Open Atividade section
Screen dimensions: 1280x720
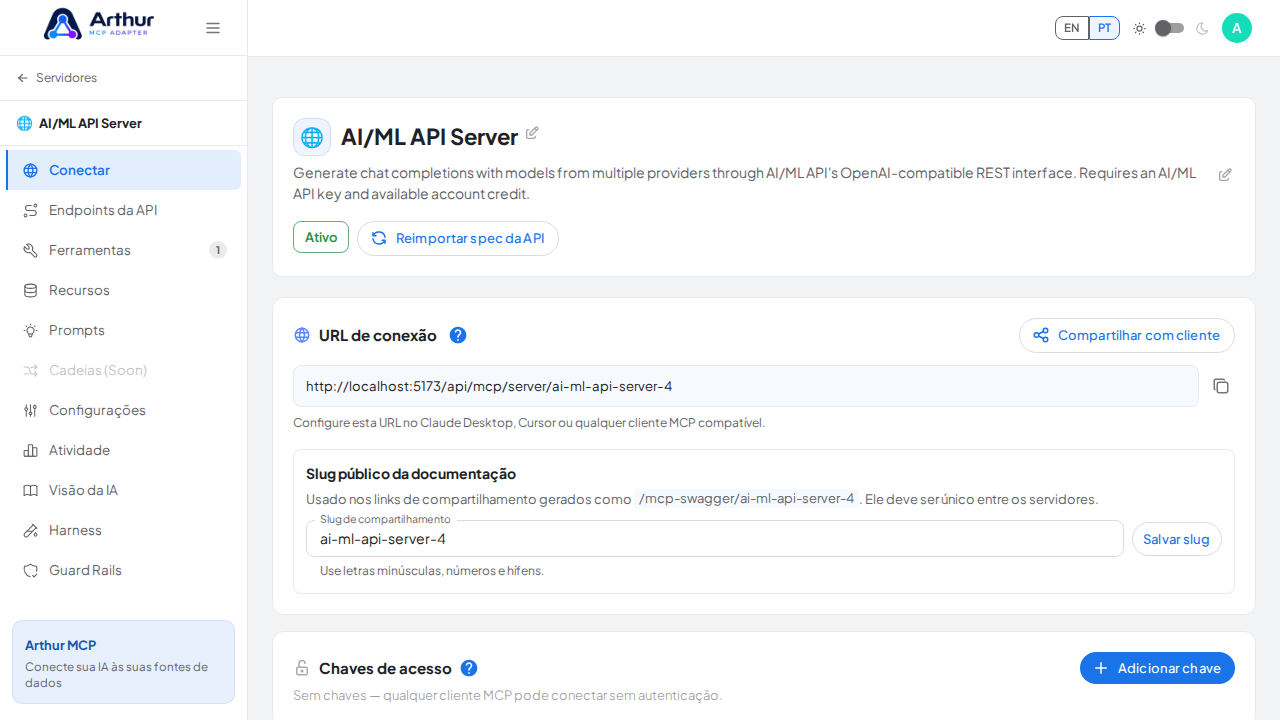coord(123,450)
